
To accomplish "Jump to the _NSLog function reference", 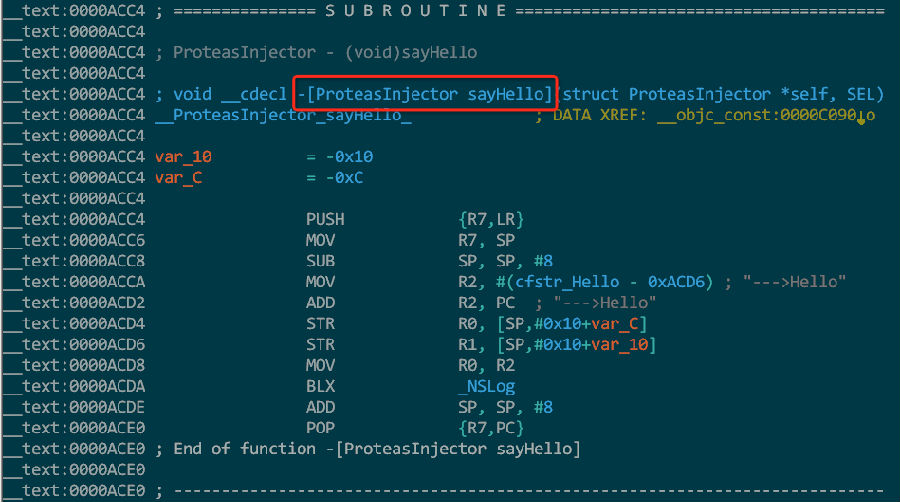I will coord(485,386).
